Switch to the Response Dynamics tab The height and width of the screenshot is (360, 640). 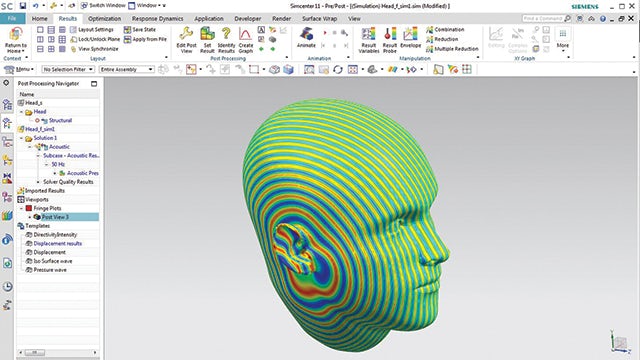(x=158, y=19)
